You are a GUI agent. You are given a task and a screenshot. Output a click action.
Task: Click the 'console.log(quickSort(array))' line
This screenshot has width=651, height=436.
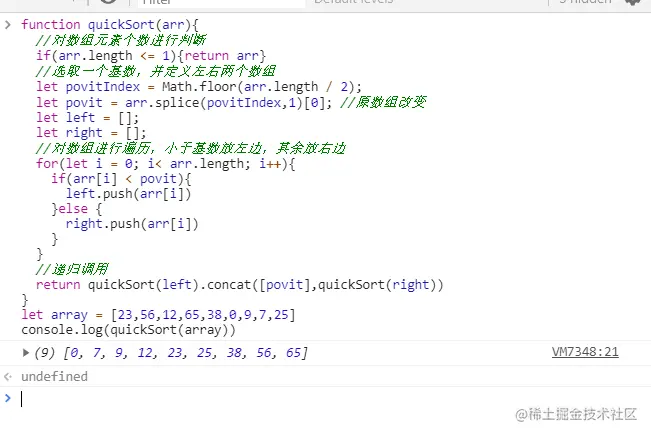[x=128, y=330]
